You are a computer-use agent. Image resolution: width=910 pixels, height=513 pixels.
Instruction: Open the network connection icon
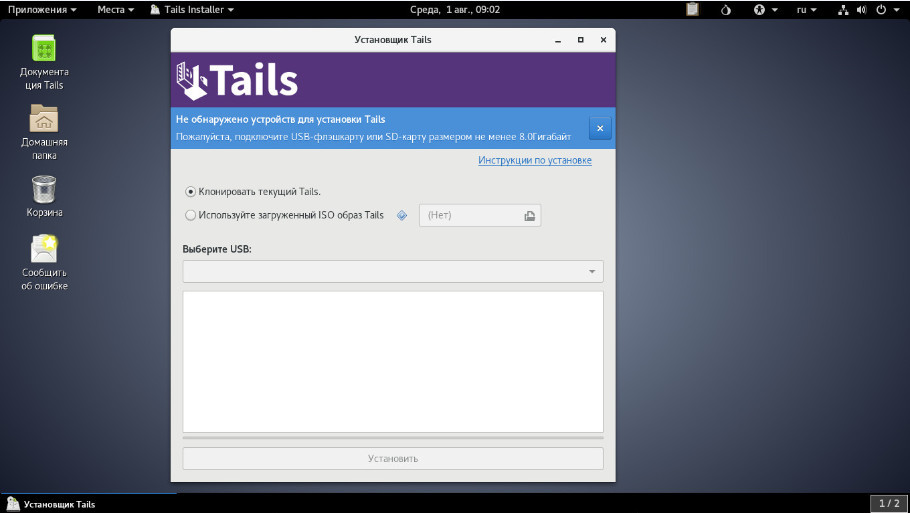pos(843,9)
